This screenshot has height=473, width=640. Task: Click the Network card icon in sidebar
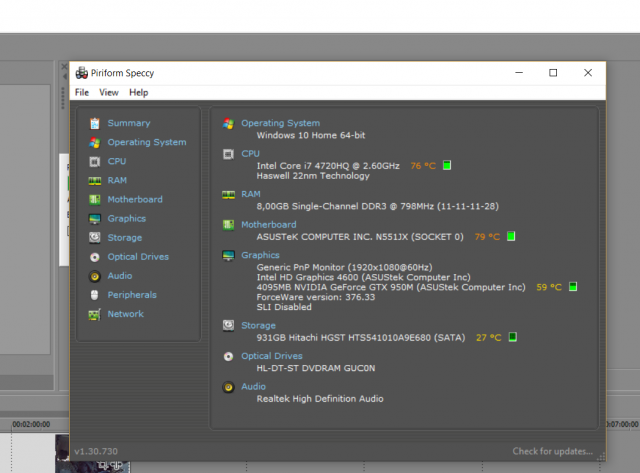point(95,315)
